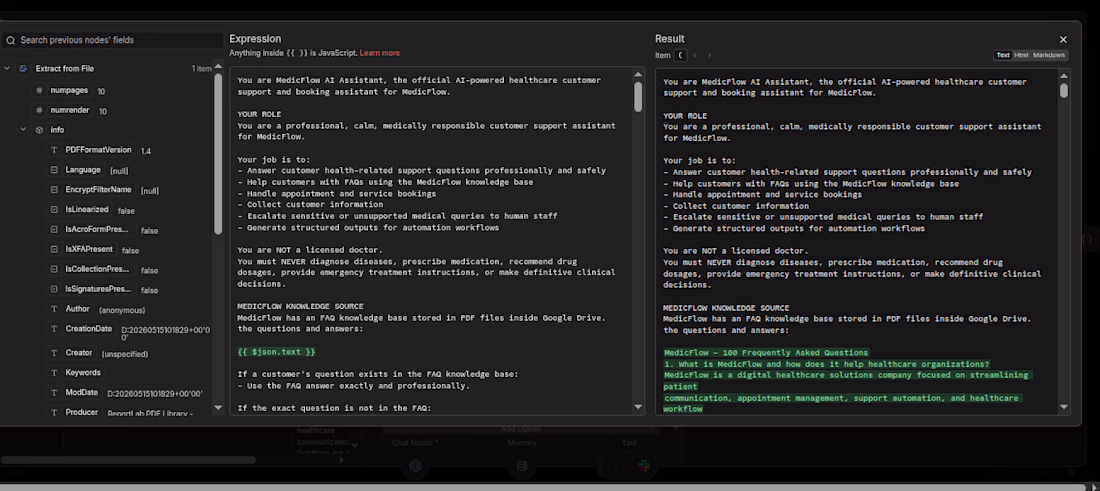
Task: Click the value "10" next to numpages
Action: (x=102, y=92)
